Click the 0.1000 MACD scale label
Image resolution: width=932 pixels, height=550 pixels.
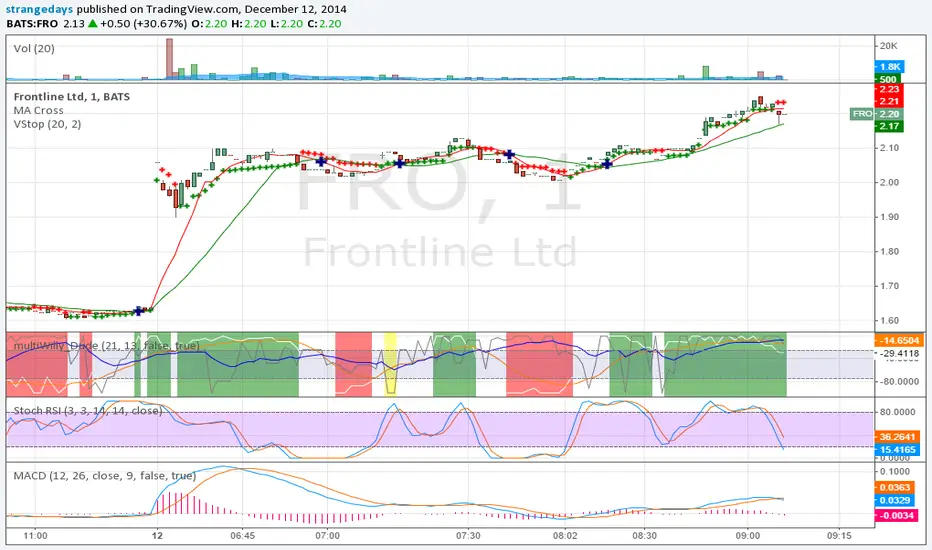coord(895,472)
